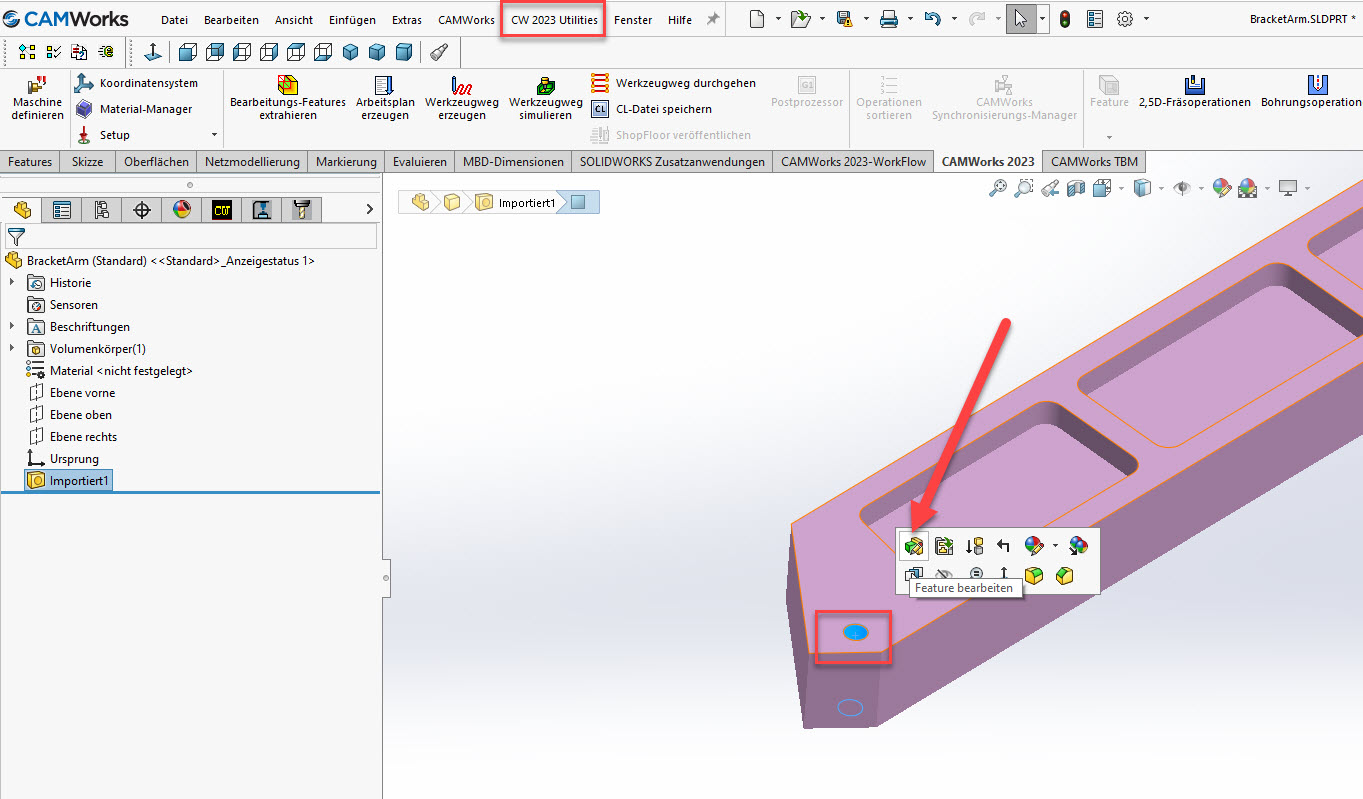Open the DisplayManager color-wheel tab icon

pyautogui.click(x=181, y=209)
